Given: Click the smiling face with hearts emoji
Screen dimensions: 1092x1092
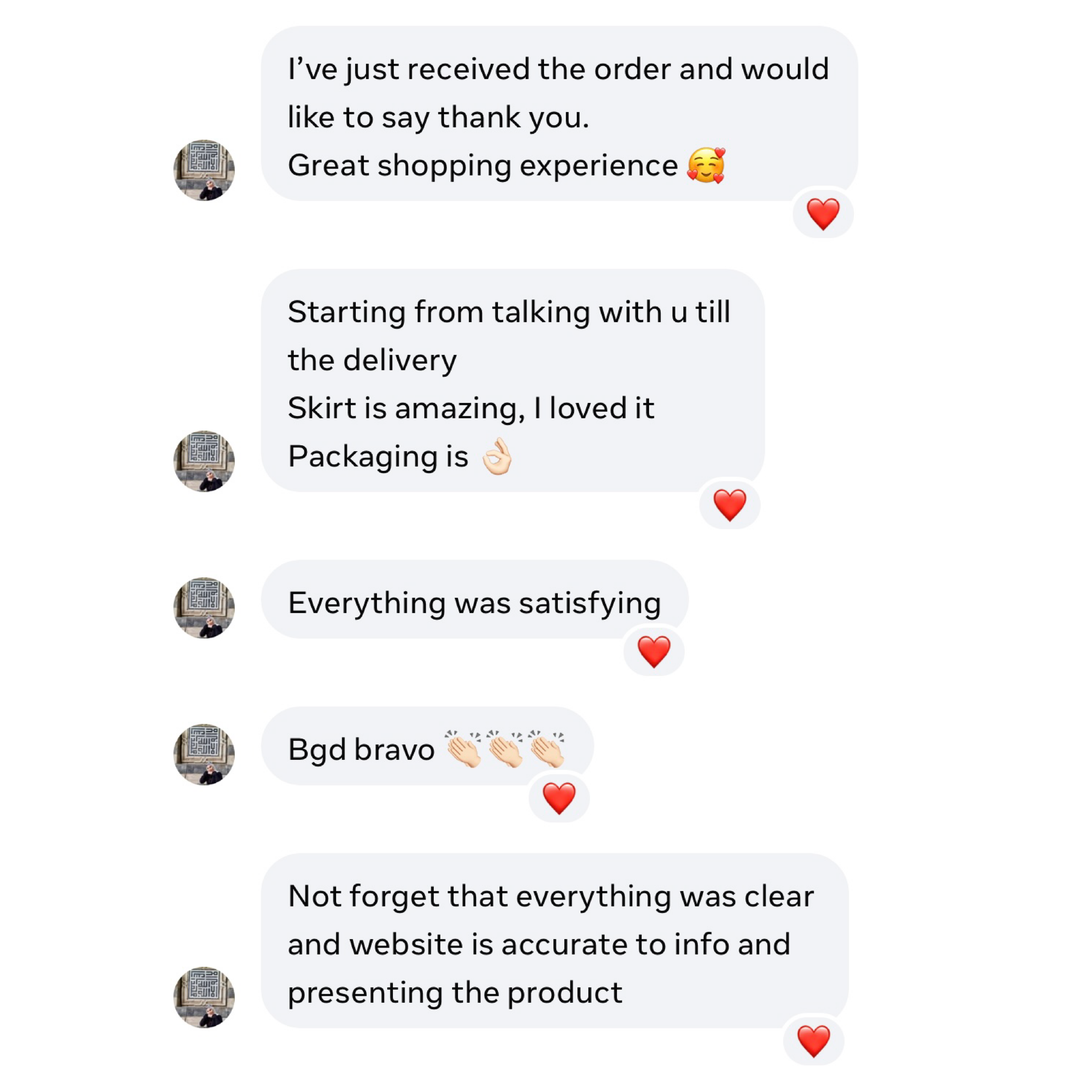Looking at the screenshot, I should pos(706,166).
